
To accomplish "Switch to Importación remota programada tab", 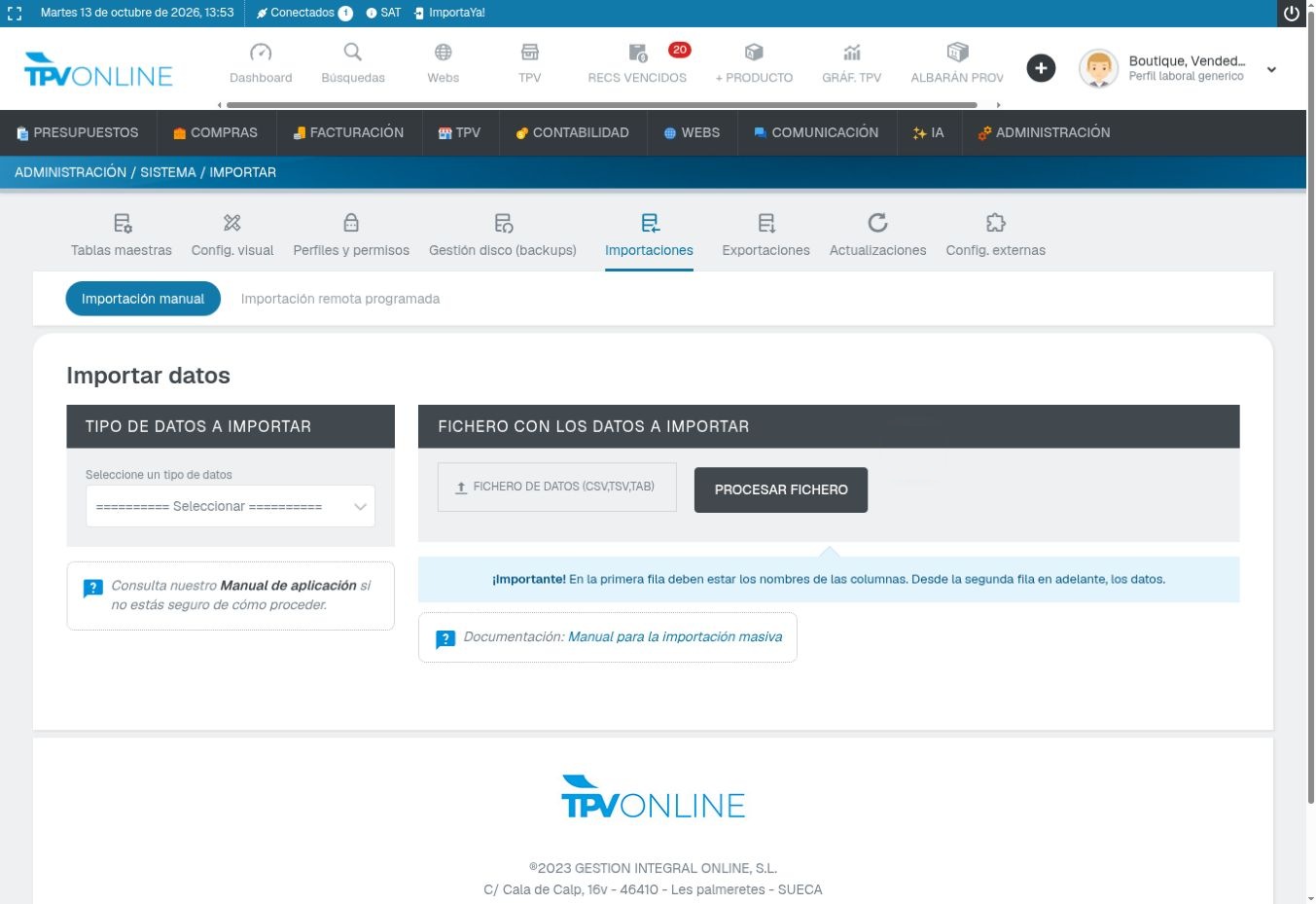I will [340, 299].
